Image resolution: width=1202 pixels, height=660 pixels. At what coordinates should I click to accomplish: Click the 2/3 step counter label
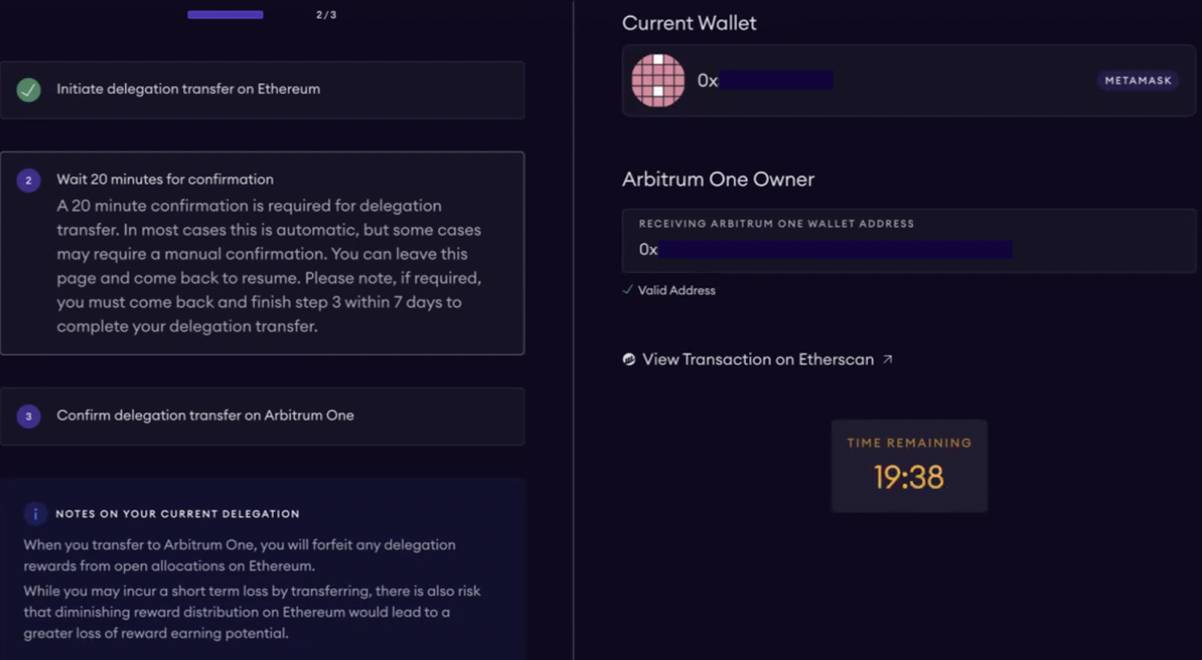[326, 15]
